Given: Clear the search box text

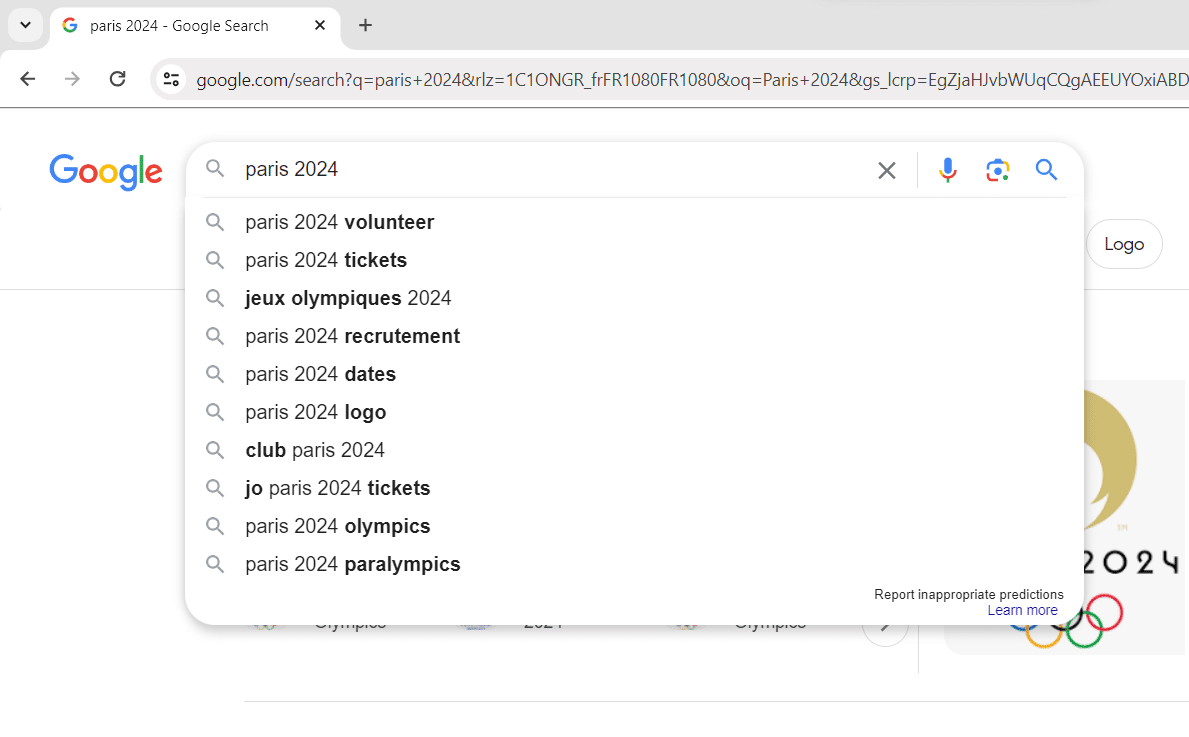Looking at the screenshot, I should click(x=886, y=170).
